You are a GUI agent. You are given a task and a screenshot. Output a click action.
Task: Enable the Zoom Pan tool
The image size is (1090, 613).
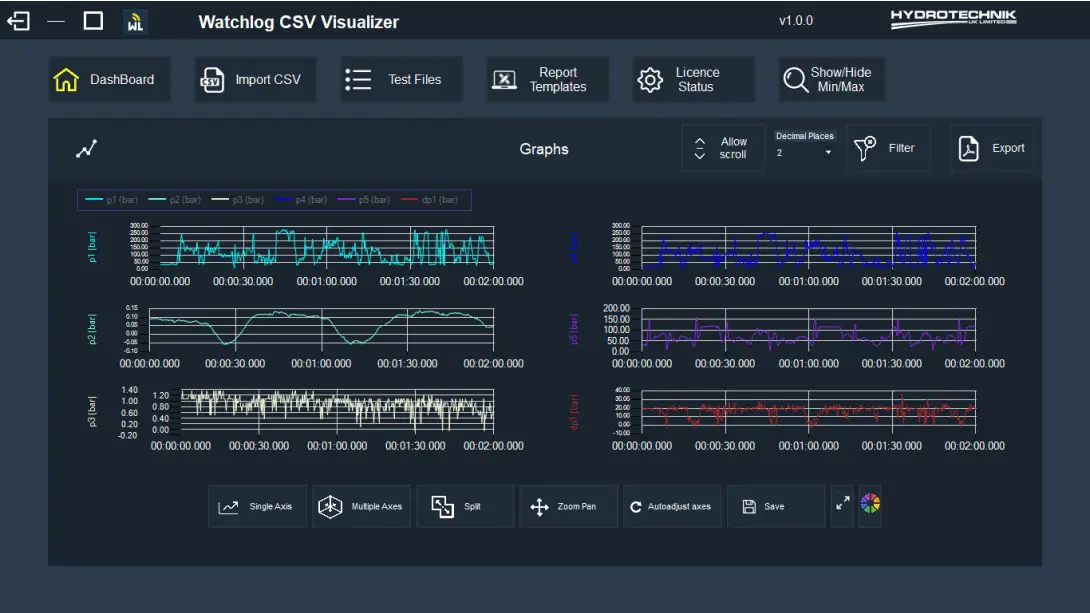tap(568, 506)
